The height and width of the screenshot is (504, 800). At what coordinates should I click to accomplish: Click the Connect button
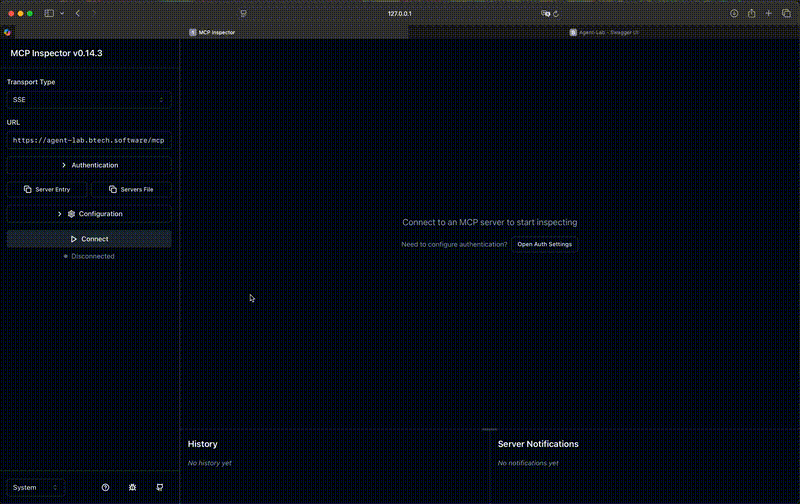click(89, 239)
